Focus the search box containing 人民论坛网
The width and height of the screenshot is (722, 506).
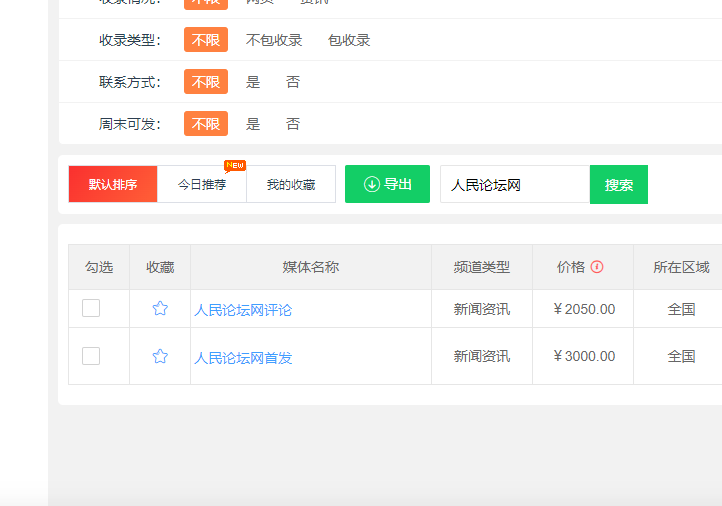click(x=514, y=184)
